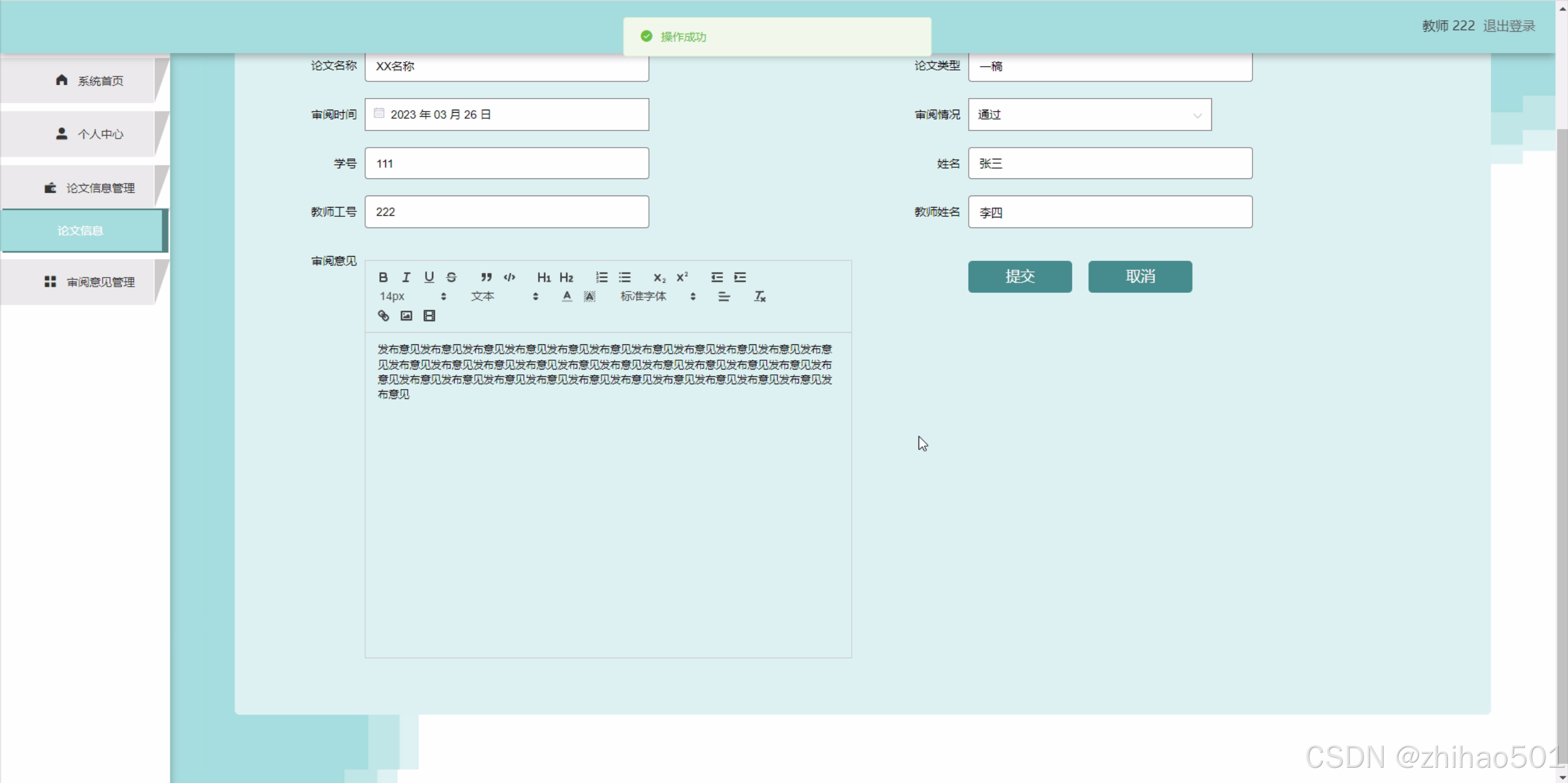
Task: Open the text color picker icon
Action: 567,297
